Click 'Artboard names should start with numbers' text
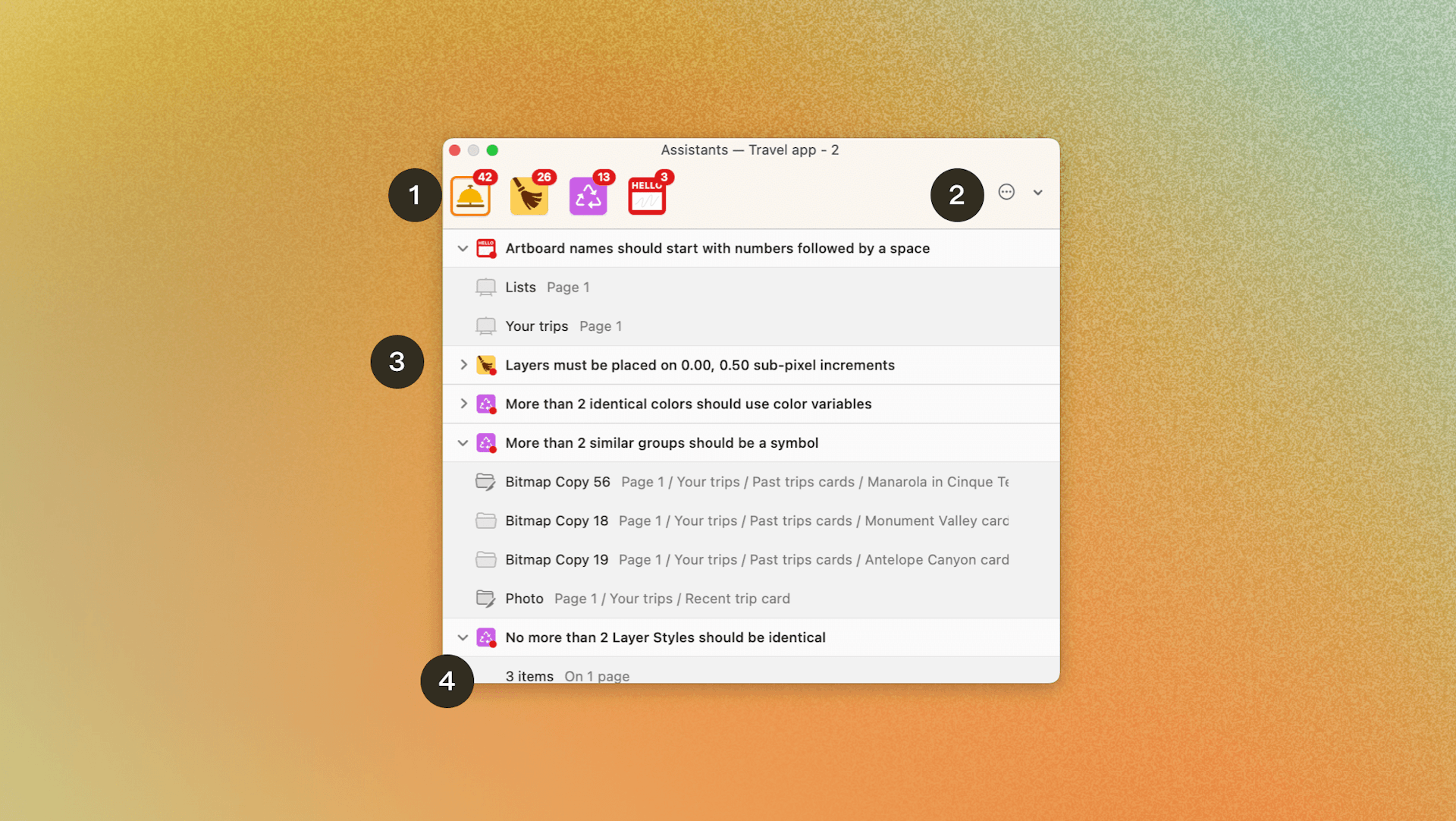This screenshot has height=821, width=1456. [x=717, y=249]
